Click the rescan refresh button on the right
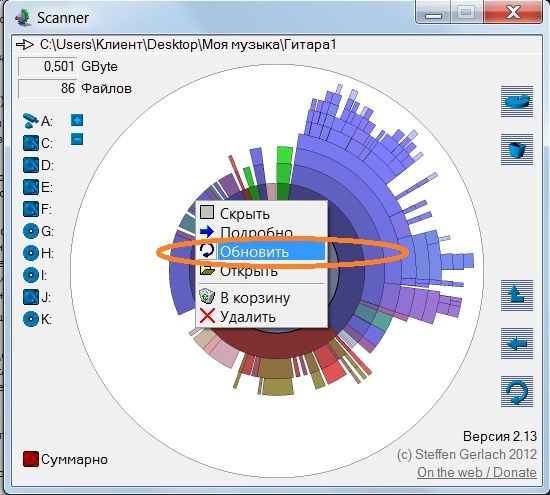Image resolution: width=550 pixels, height=495 pixels. 517,392
